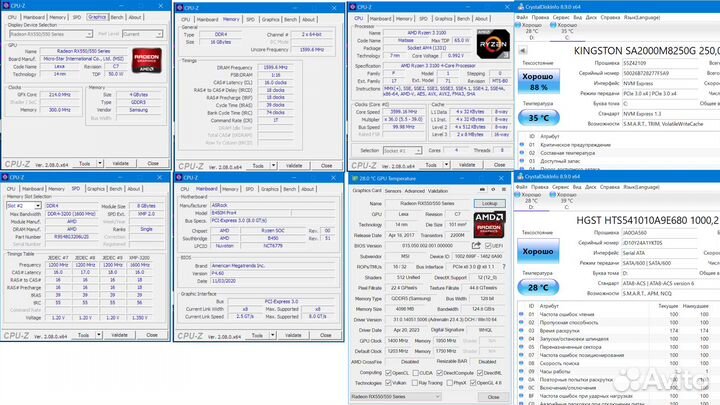
Task: Click the Lookup button in GPU-Z
Action: (489, 203)
